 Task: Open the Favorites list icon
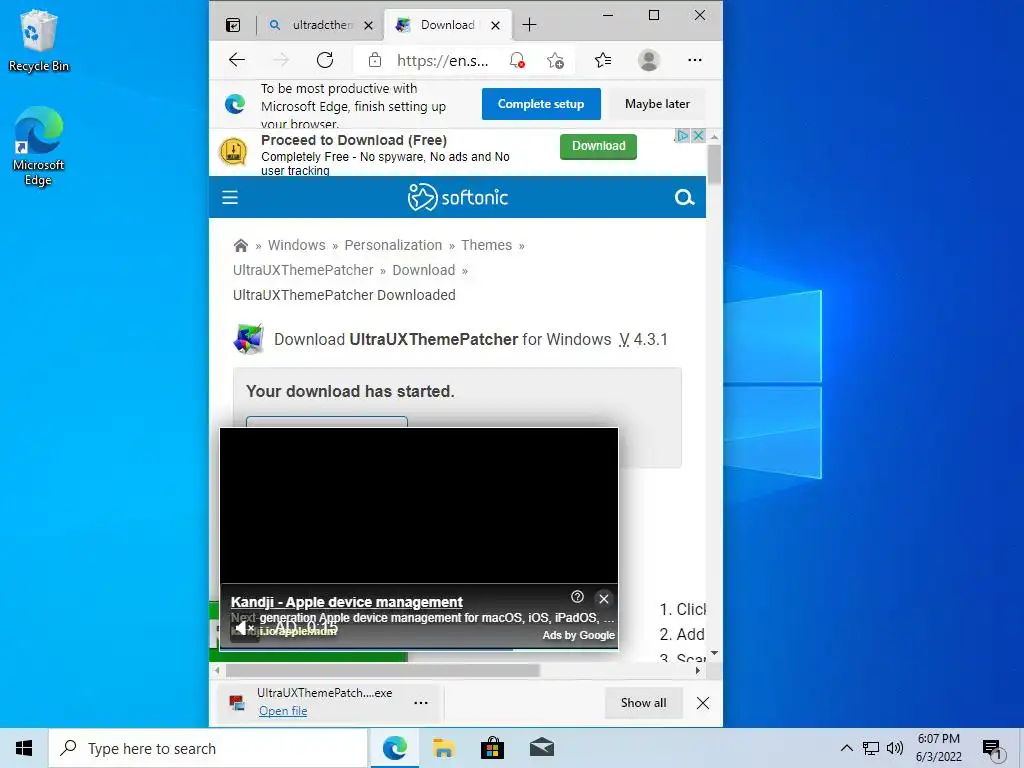click(x=603, y=60)
